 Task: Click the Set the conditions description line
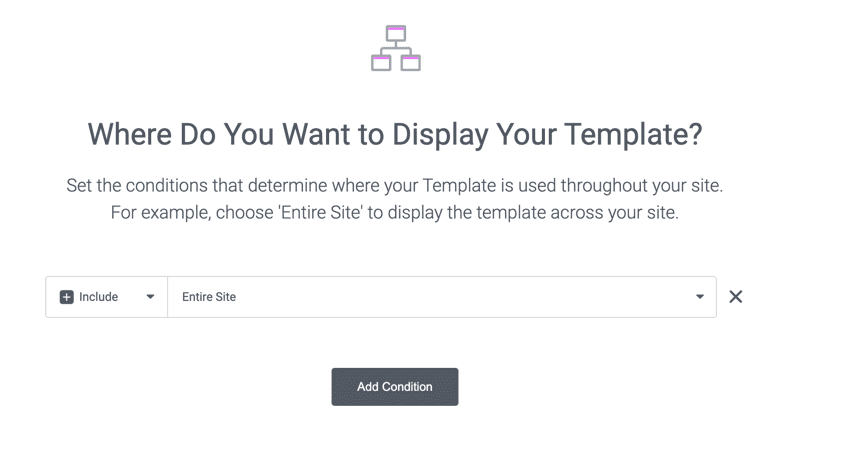pos(395,185)
